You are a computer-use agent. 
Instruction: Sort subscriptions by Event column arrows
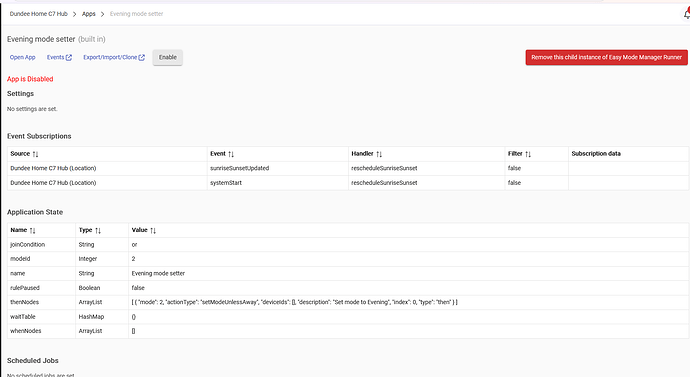[x=231, y=154]
